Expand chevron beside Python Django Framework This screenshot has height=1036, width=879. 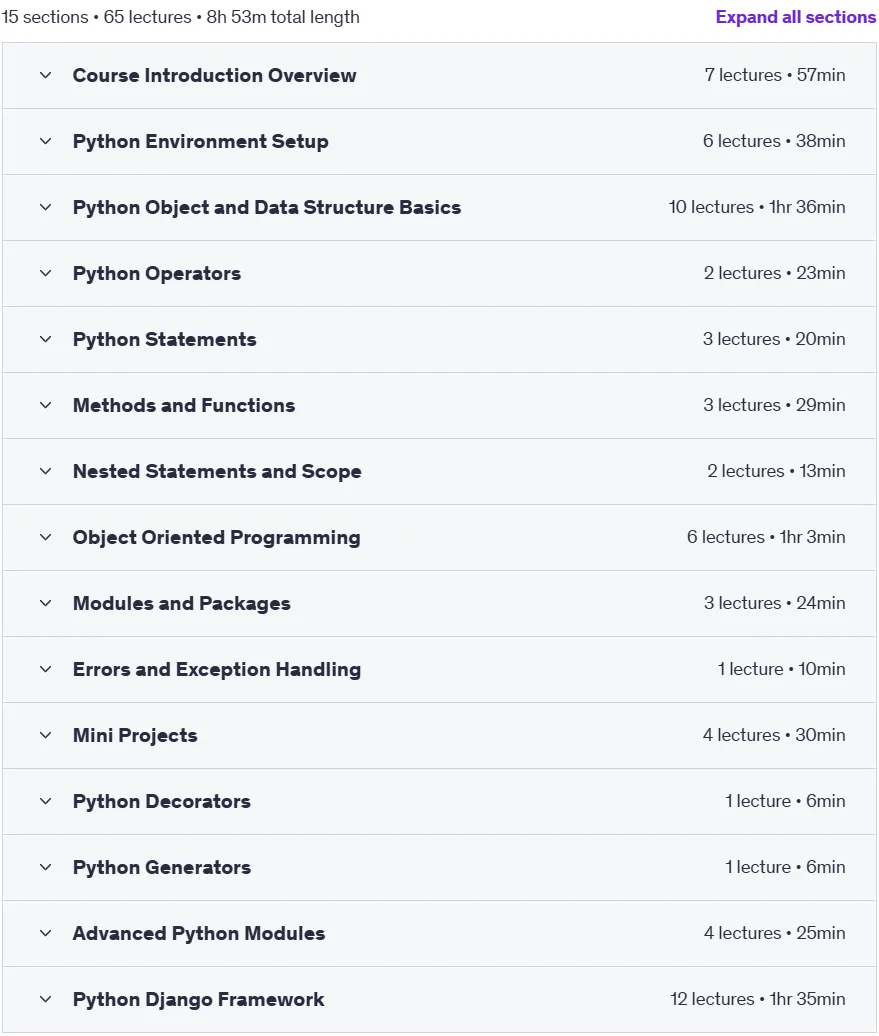click(x=46, y=1000)
